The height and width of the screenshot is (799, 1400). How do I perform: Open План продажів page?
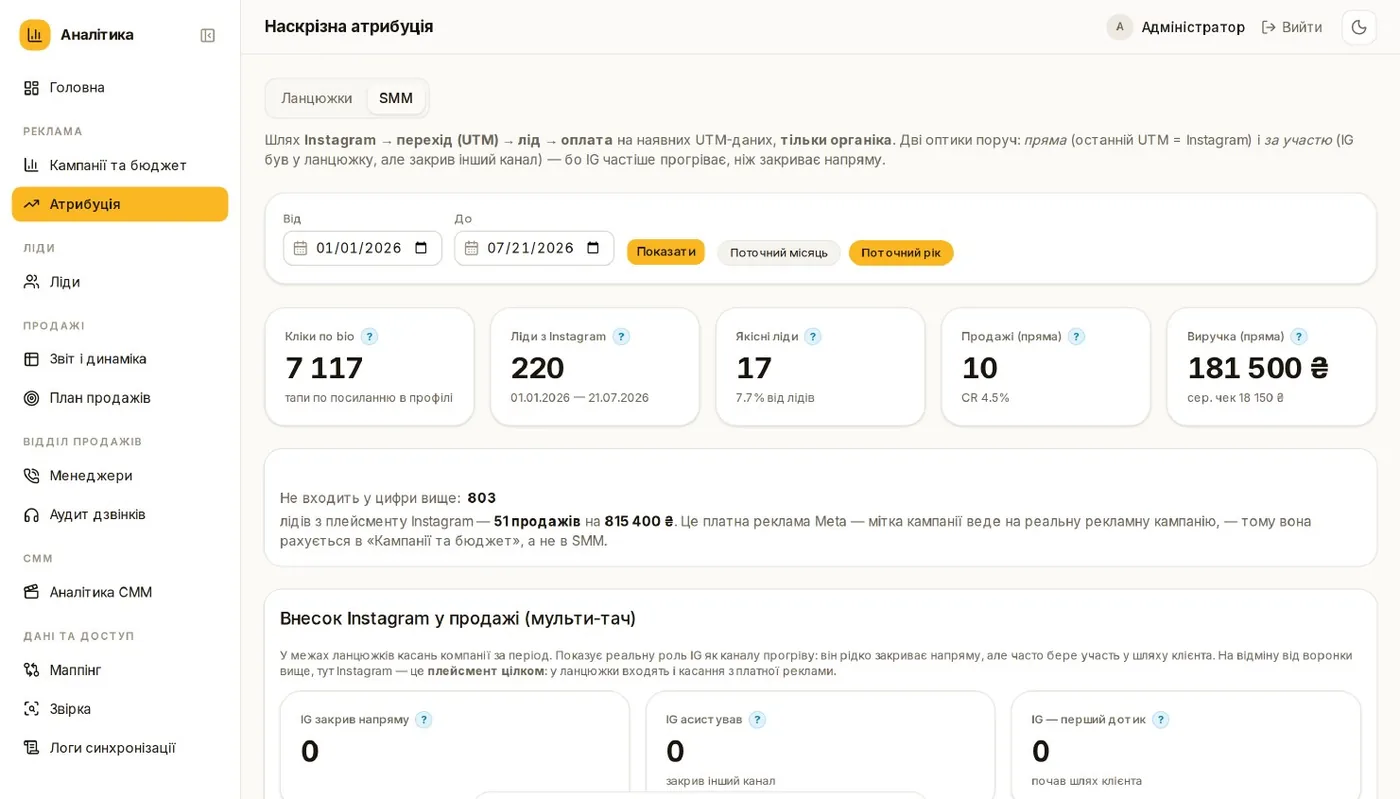[x=120, y=397]
